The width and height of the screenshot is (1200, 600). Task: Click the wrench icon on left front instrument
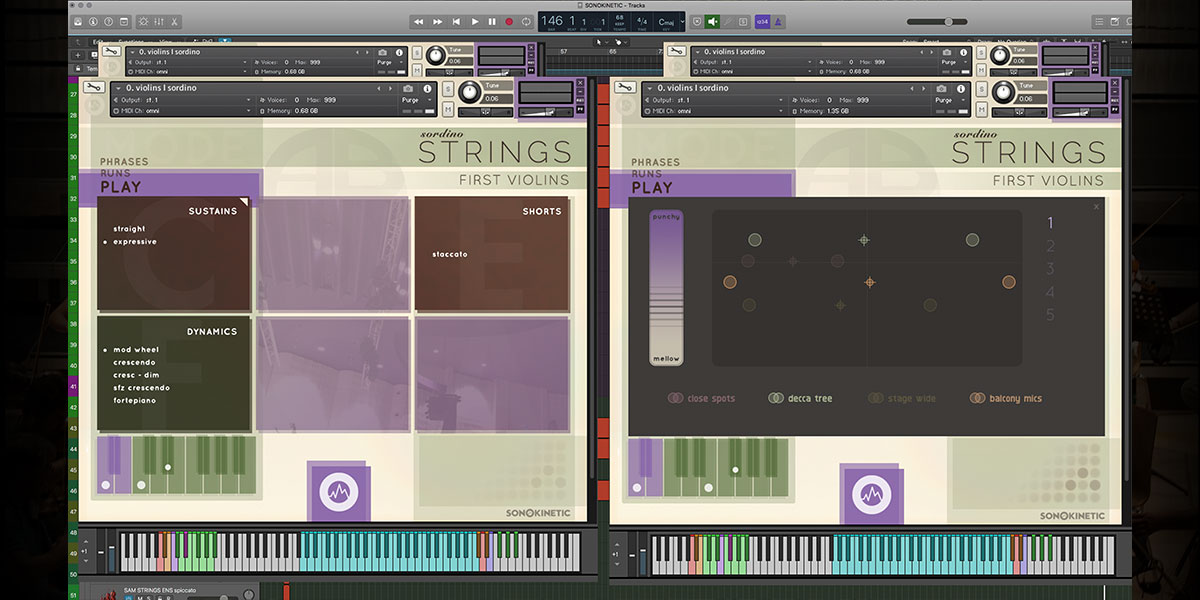click(x=93, y=88)
